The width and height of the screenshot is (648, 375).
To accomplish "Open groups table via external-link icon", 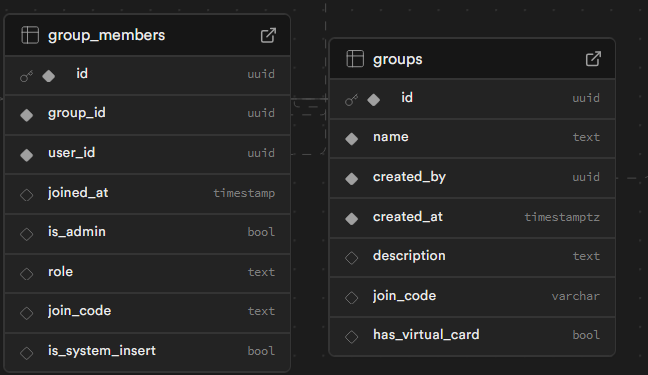I will click(593, 59).
